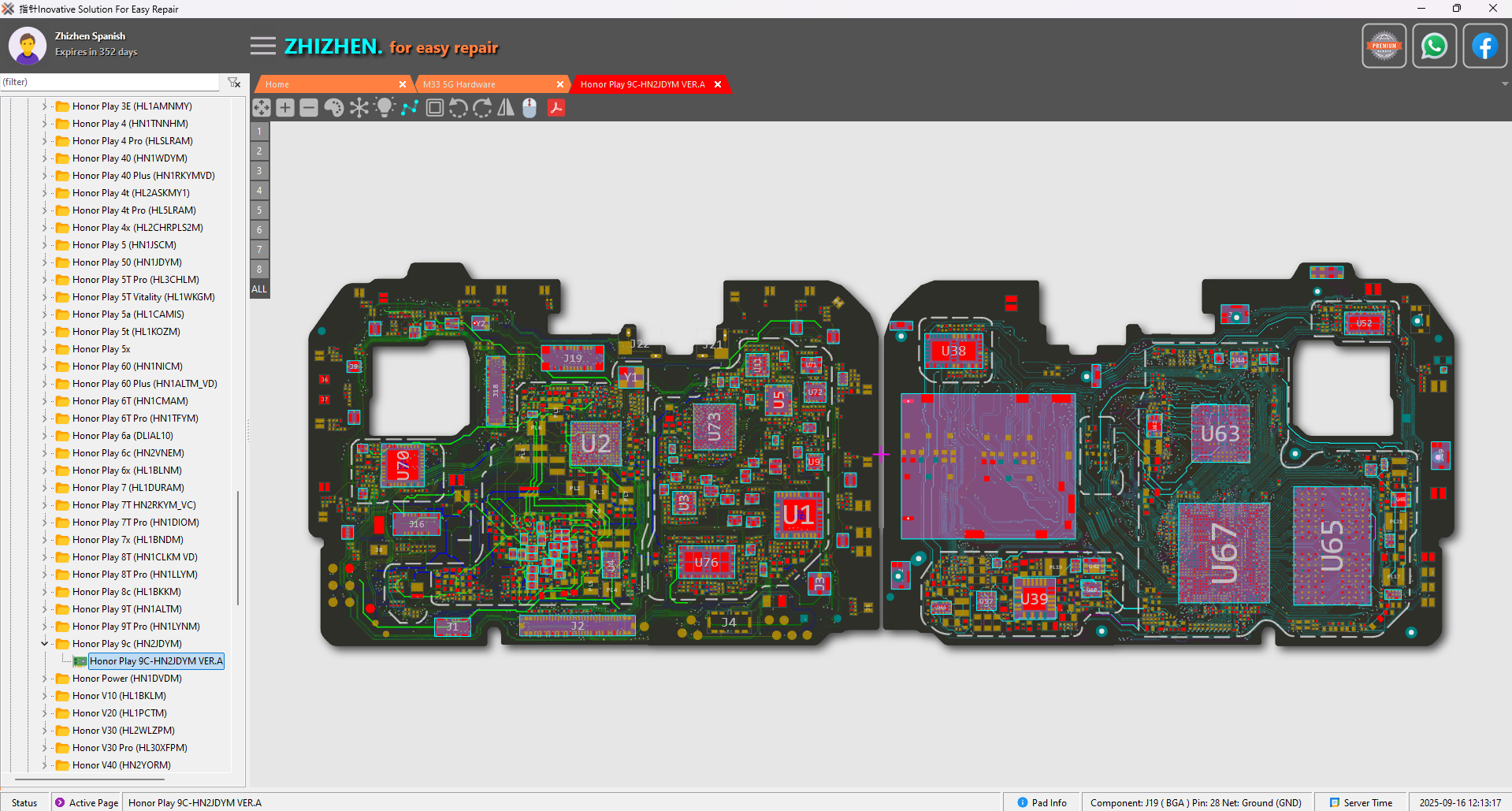Image resolution: width=1512 pixels, height=811 pixels.
Task: Click the mouse scroll settings icon
Action: (529, 108)
